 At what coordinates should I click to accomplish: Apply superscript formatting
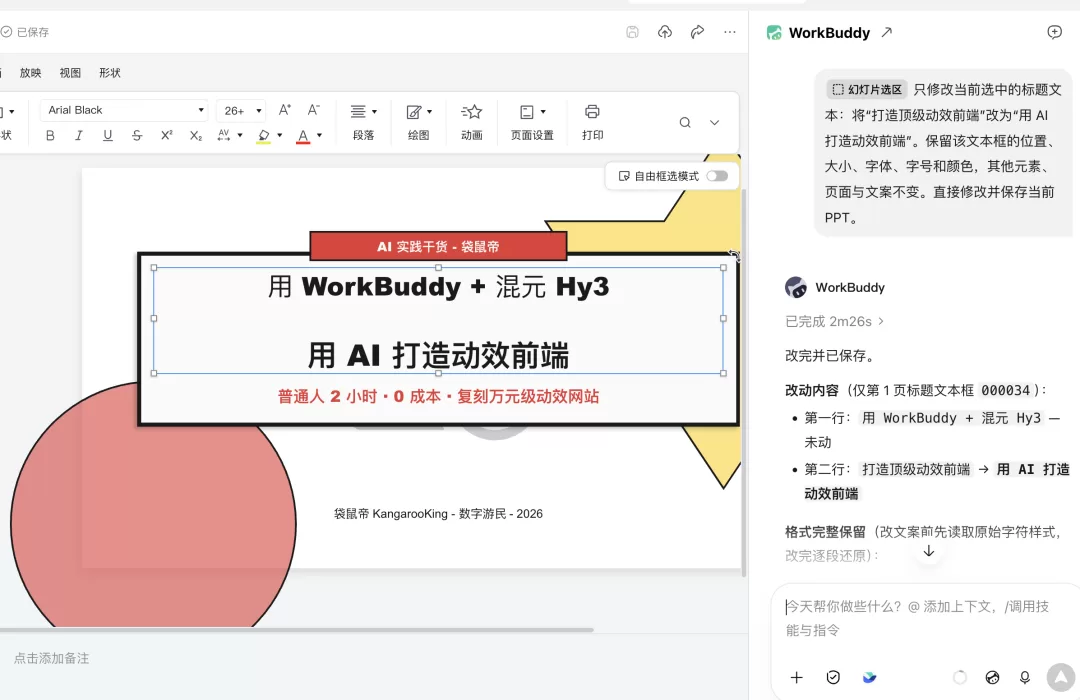[166, 136]
